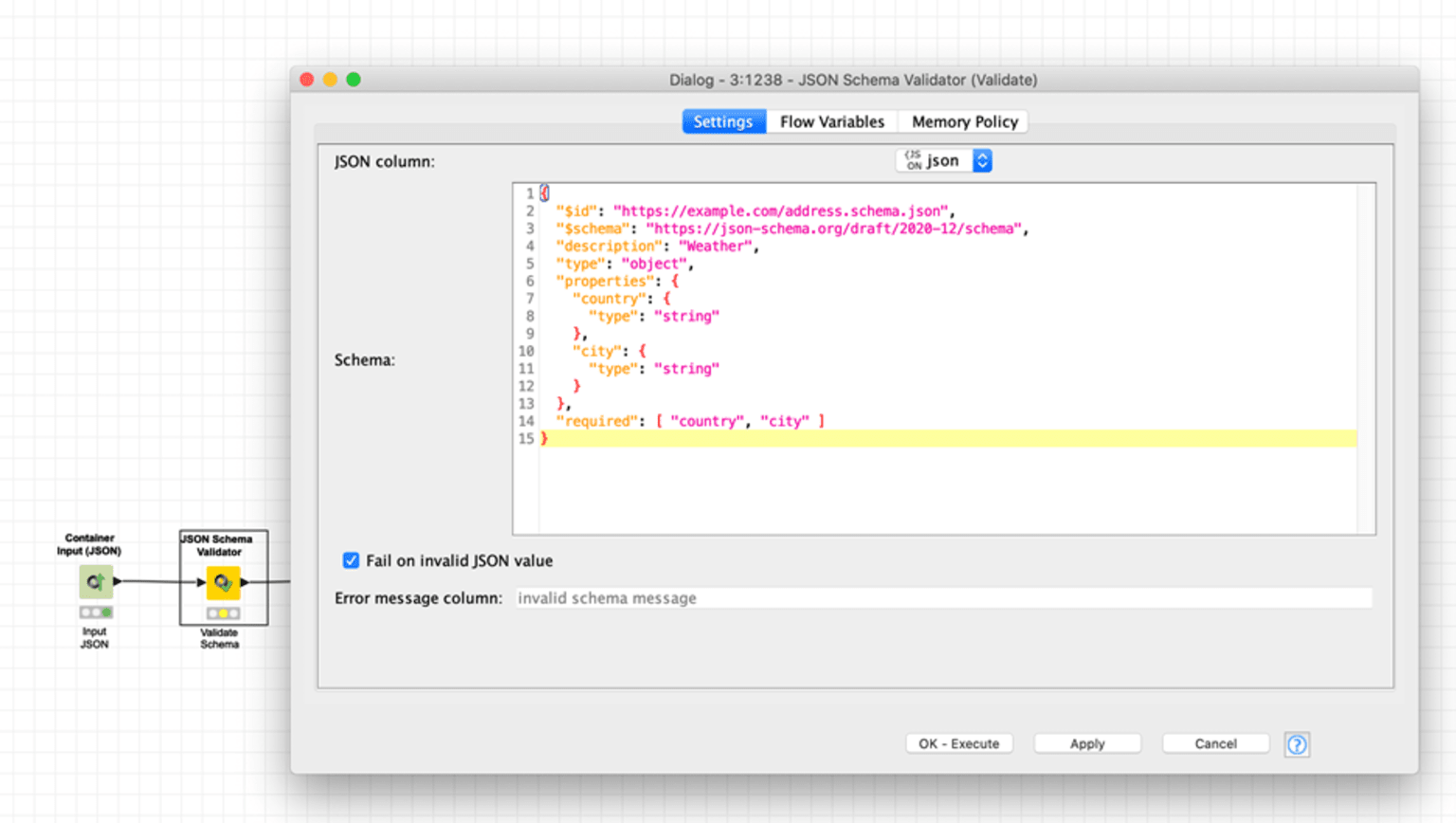
Task: Click the JSON type icon in column selector
Action: [913, 160]
